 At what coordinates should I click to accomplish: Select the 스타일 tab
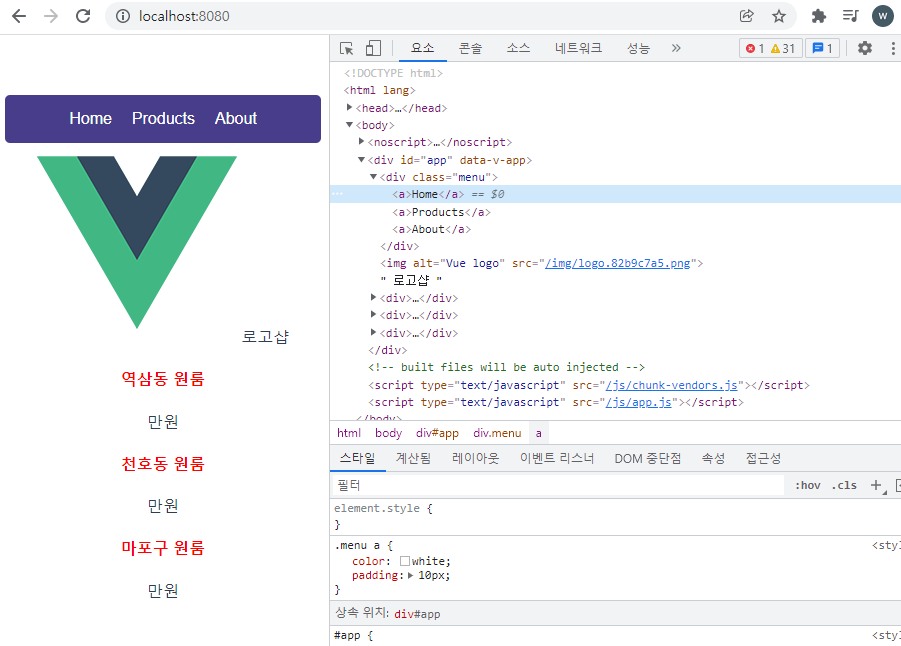pyautogui.click(x=357, y=458)
